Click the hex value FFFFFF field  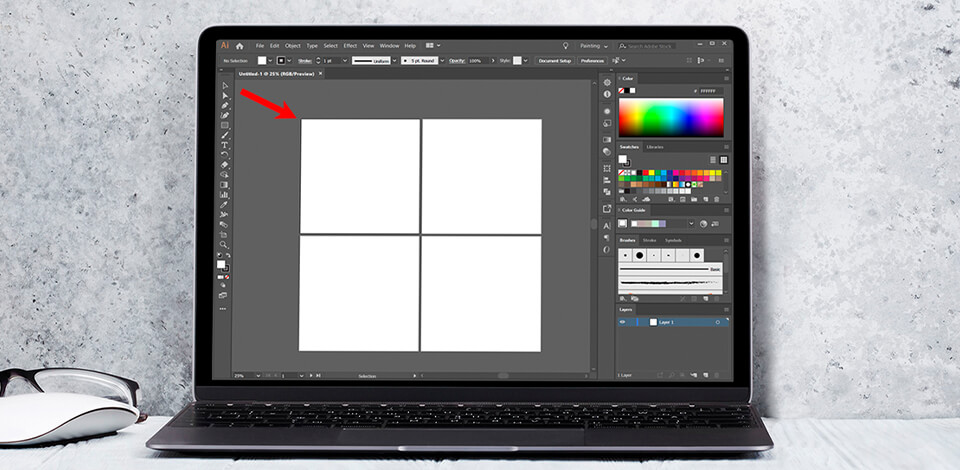(712, 91)
